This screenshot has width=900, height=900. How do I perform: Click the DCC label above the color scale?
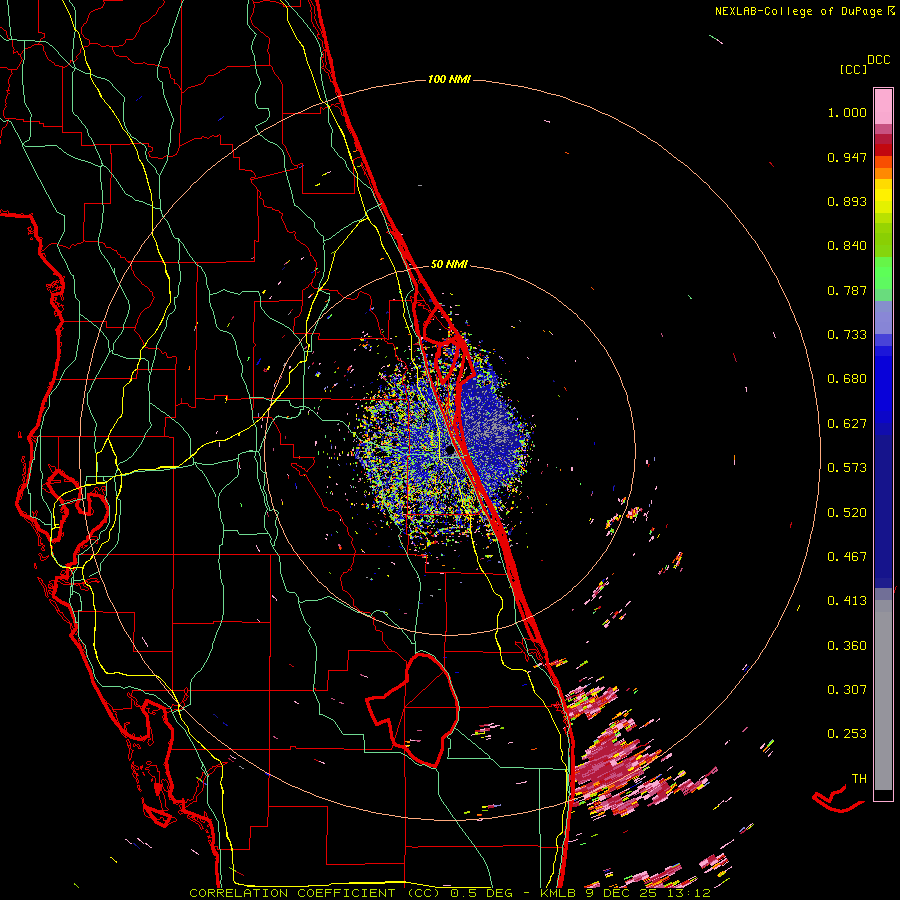click(879, 60)
